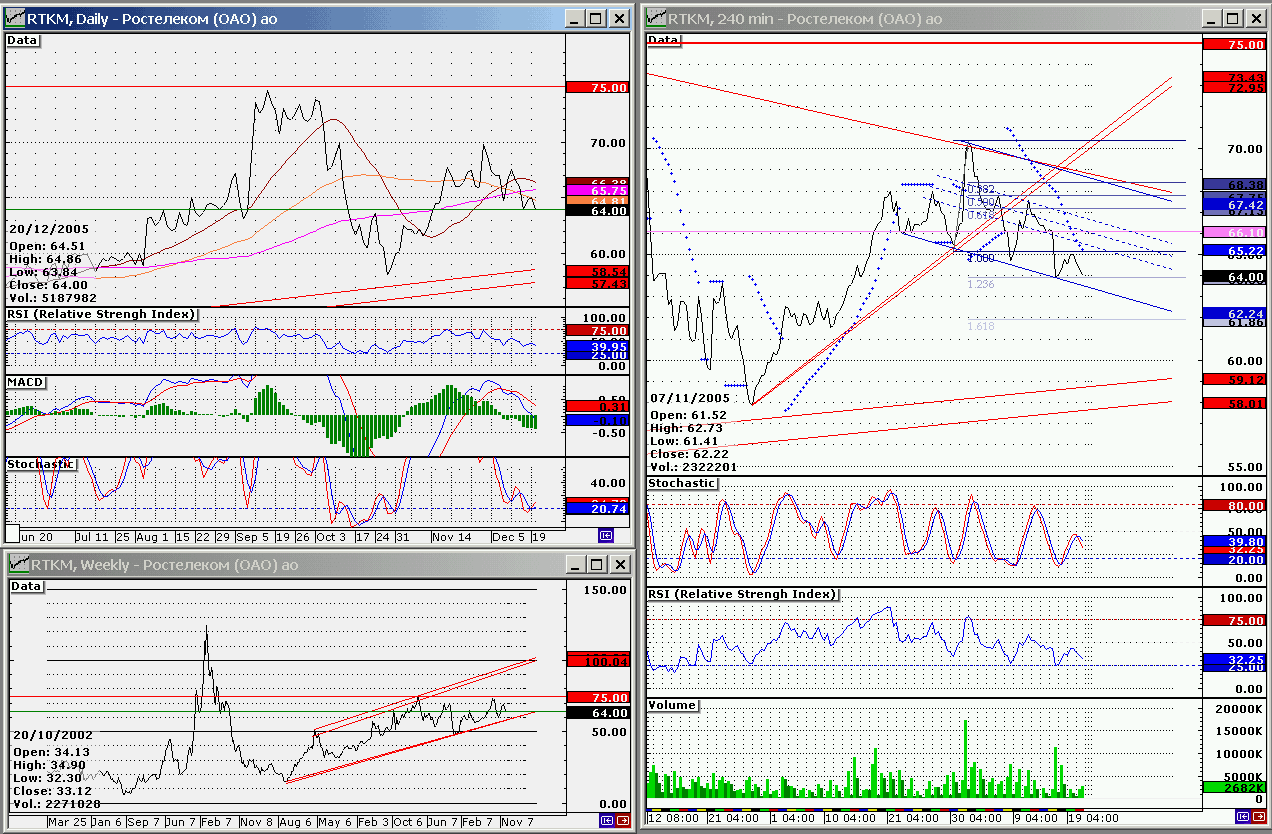Screen dimensions: 1272x834
Task: Open the Weekly window's title bar chart icon
Action: pyautogui.click(x=15, y=565)
